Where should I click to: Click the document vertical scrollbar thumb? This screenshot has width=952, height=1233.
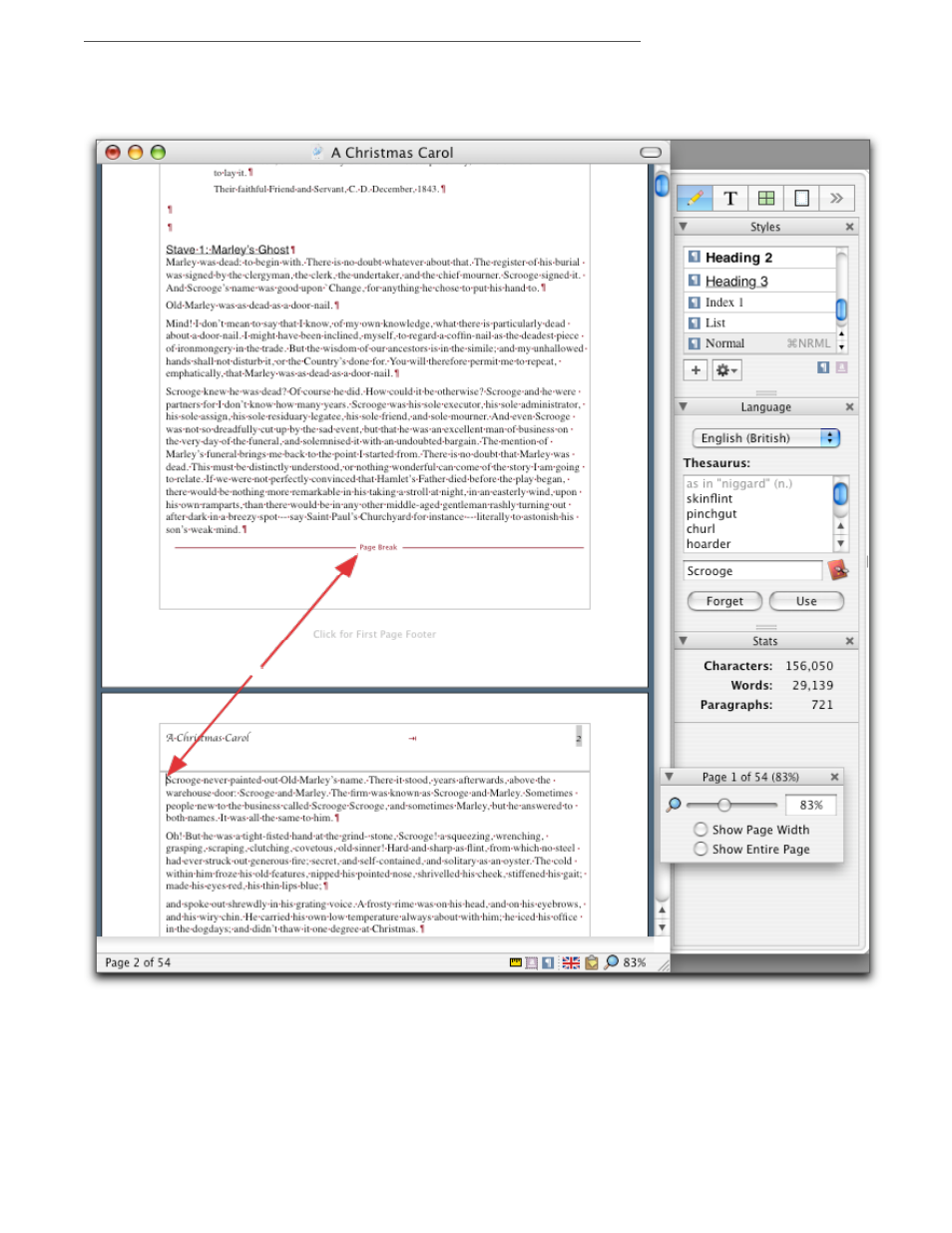pos(662,185)
